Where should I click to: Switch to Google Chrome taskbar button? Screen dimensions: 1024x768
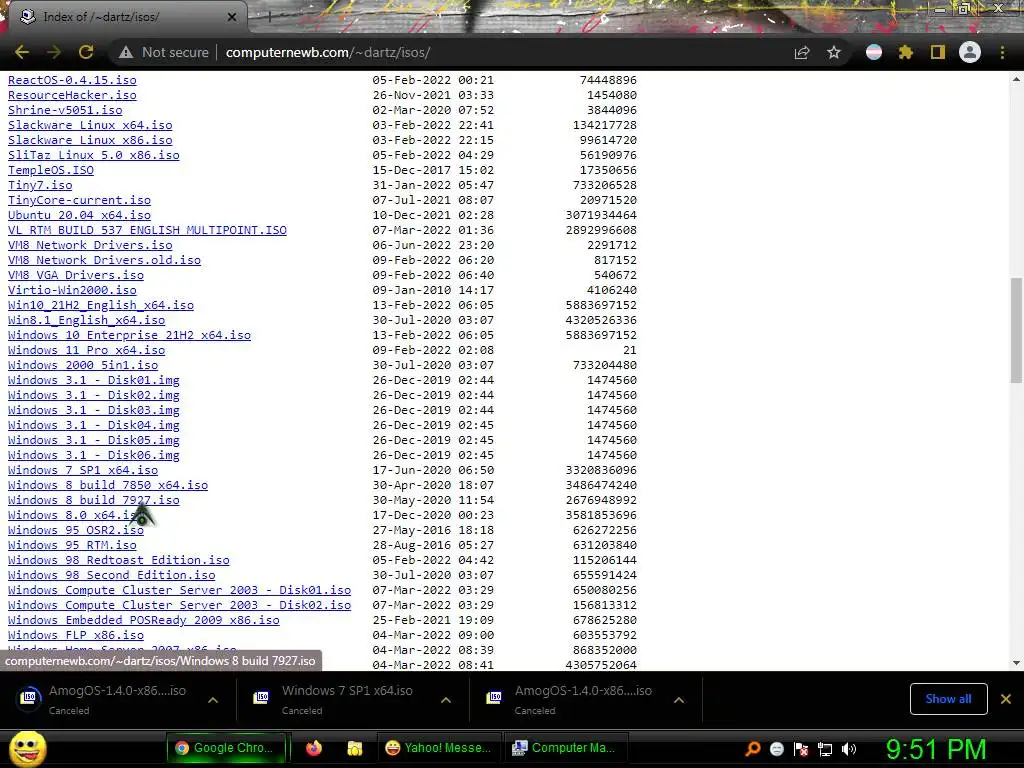pyautogui.click(x=227, y=748)
